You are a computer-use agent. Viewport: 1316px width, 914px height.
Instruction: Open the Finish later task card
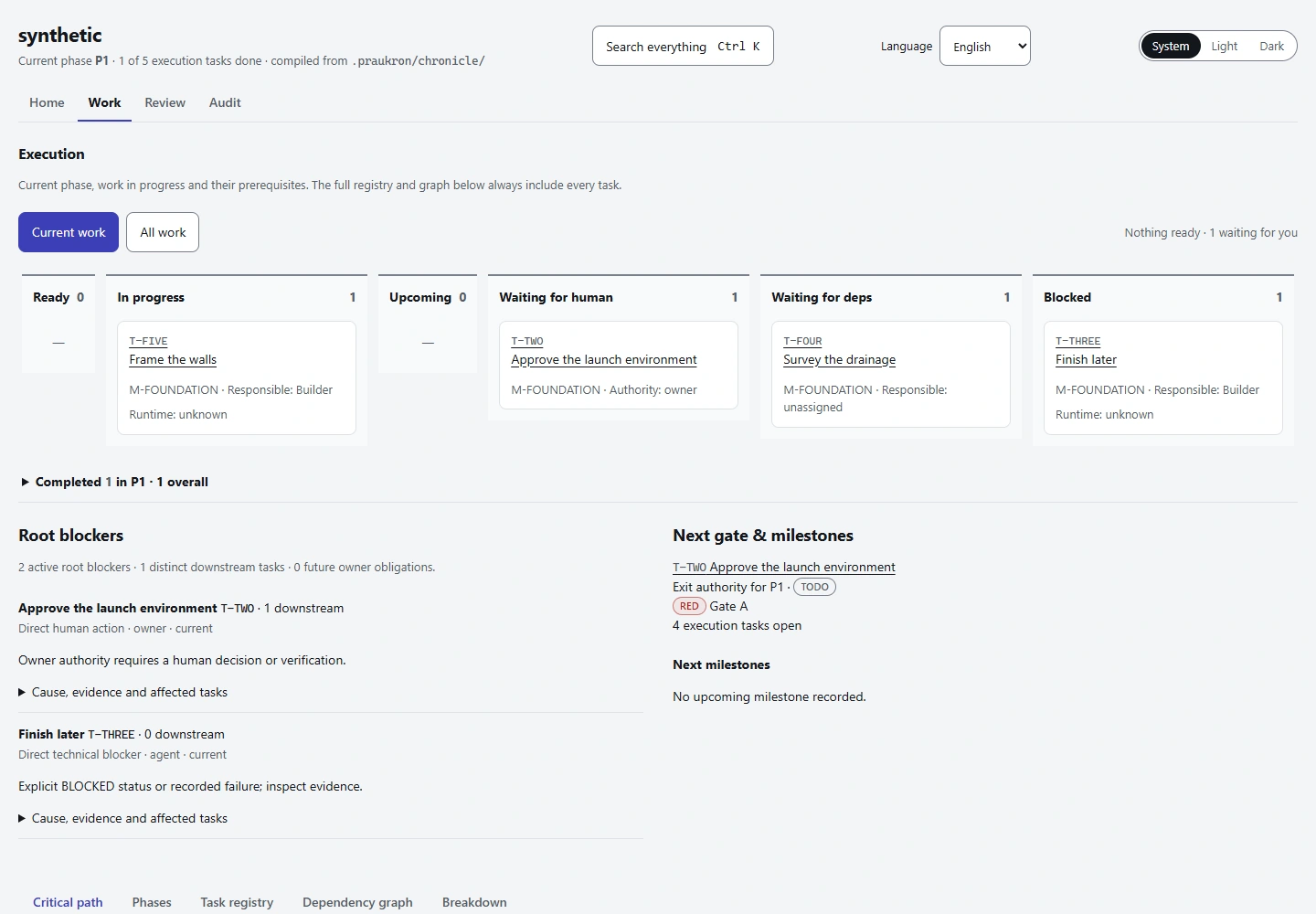(1086, 359)
